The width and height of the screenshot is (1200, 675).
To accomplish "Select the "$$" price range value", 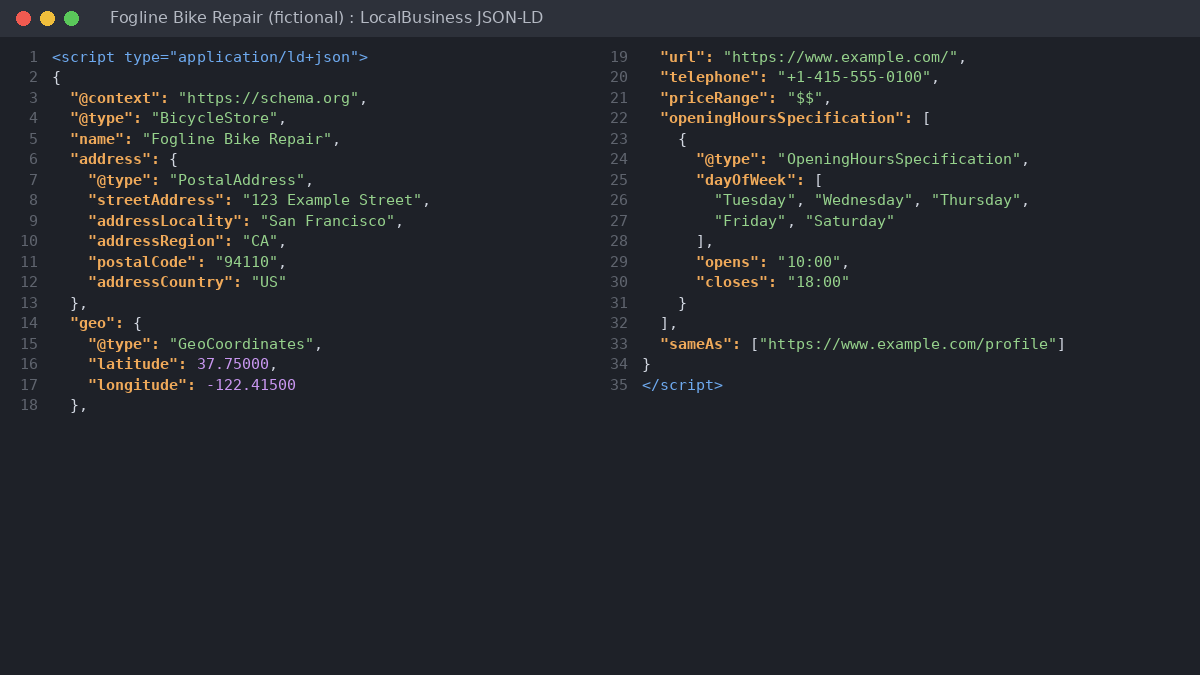I will [805, 98].
